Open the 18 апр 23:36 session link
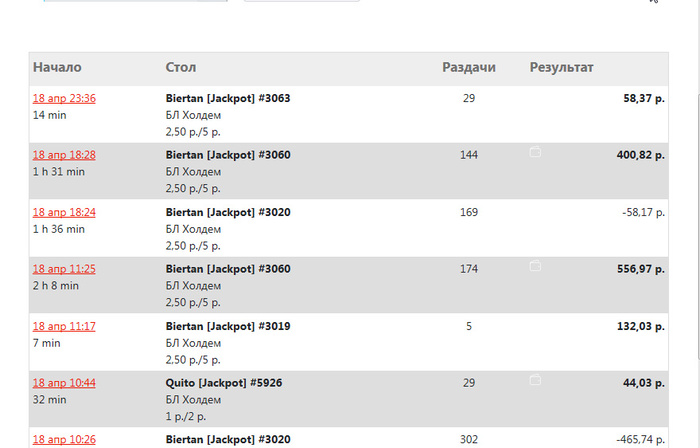This screenshot has height=448, width=700. coord(64,99)
